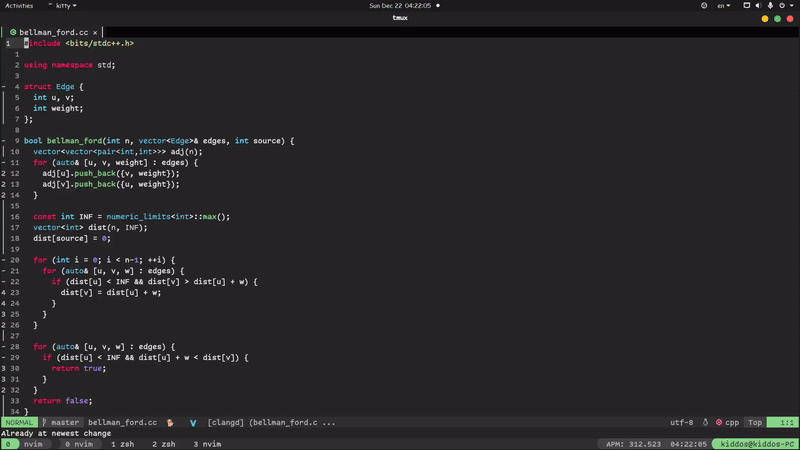
Task: Collapse the bellman_ford function fold at line 9
Action: pyautogui.click(x=4, y=141)
